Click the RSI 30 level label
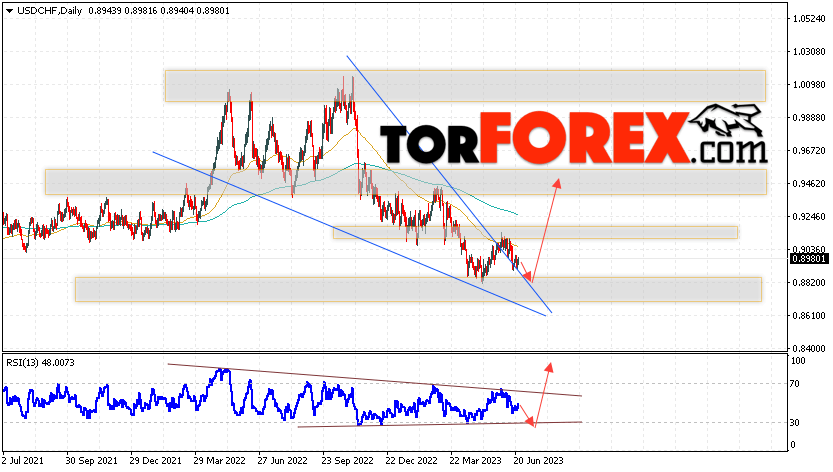 pyautogui.click(x=795, y=423)
